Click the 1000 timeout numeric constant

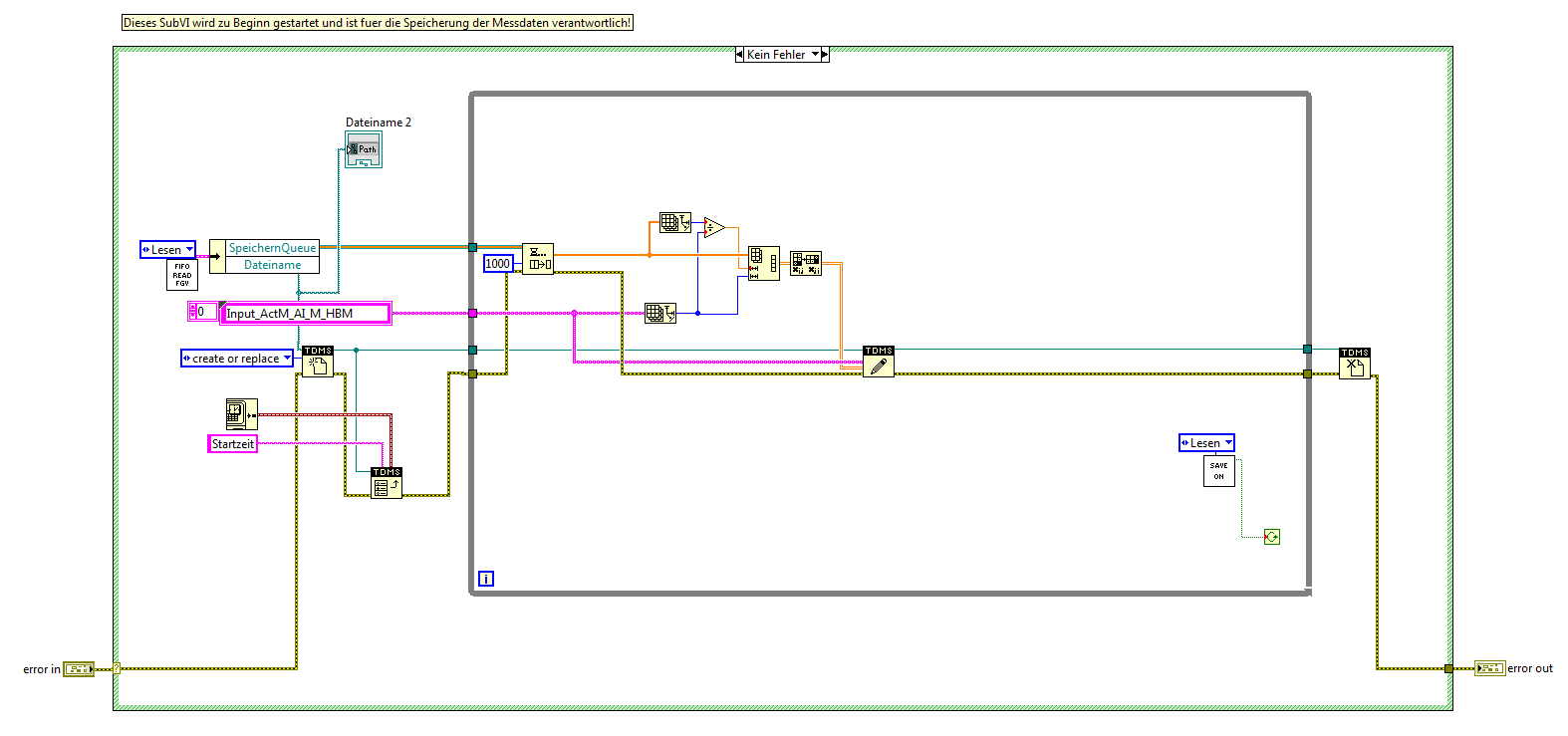(498, 264)
